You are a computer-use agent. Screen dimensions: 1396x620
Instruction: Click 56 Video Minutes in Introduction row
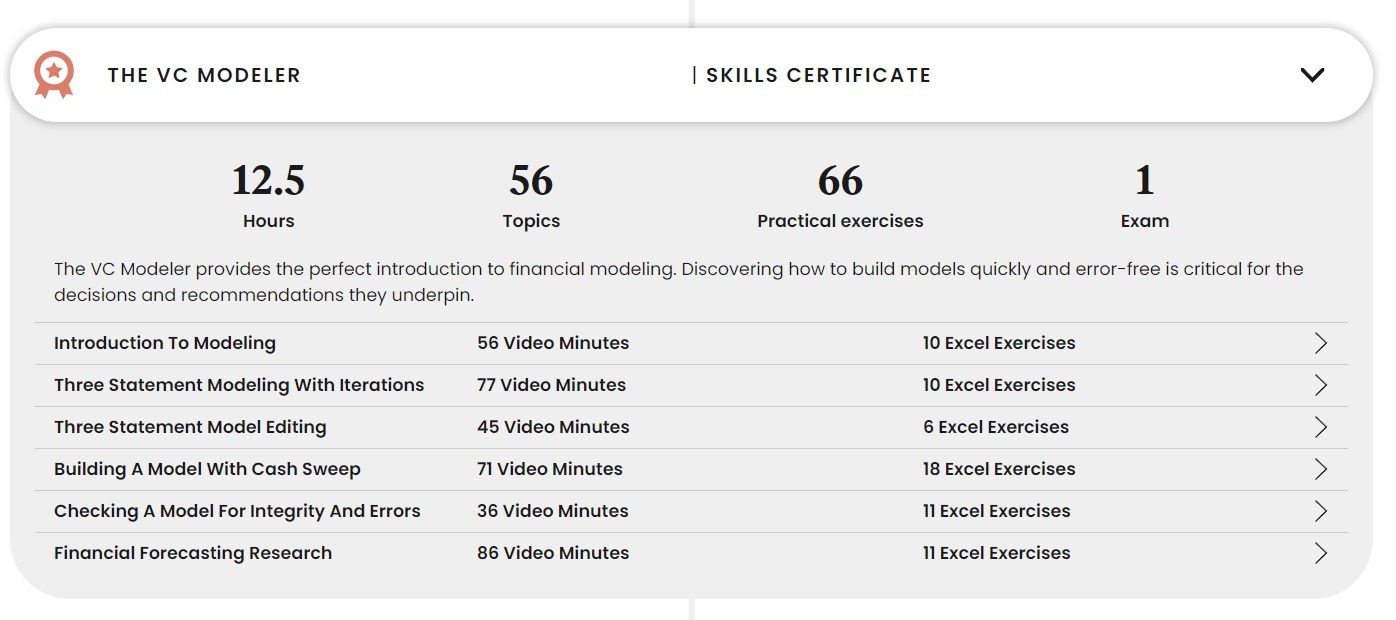click(x=553, y=343)
